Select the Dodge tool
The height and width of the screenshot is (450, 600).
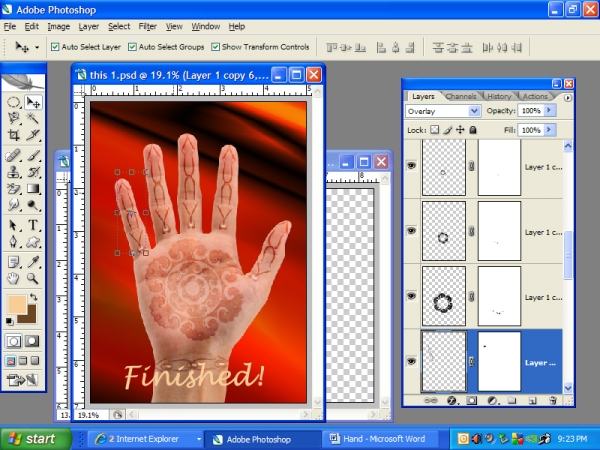click(33, 205)
